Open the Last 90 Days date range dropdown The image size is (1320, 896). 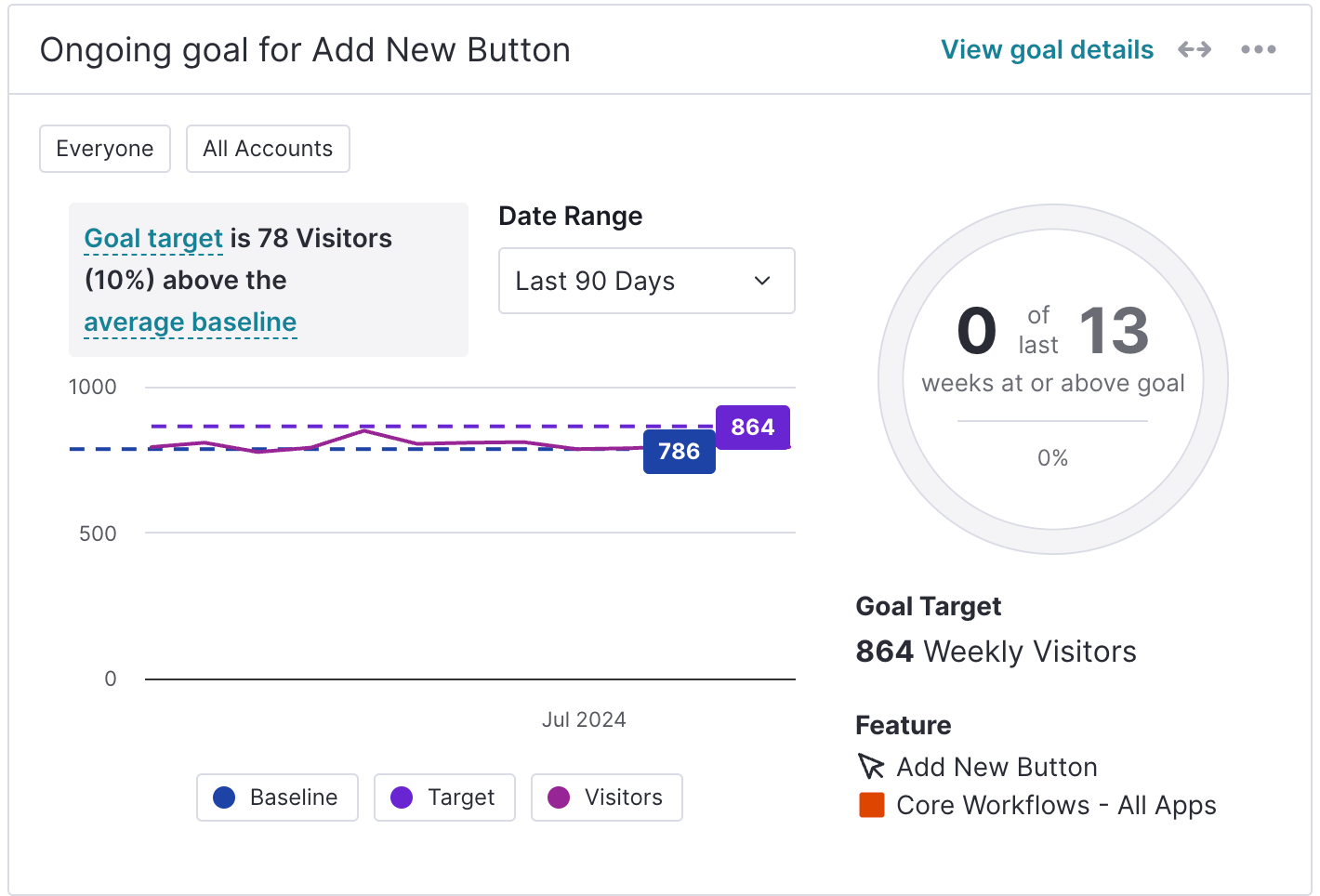point(647,281)
